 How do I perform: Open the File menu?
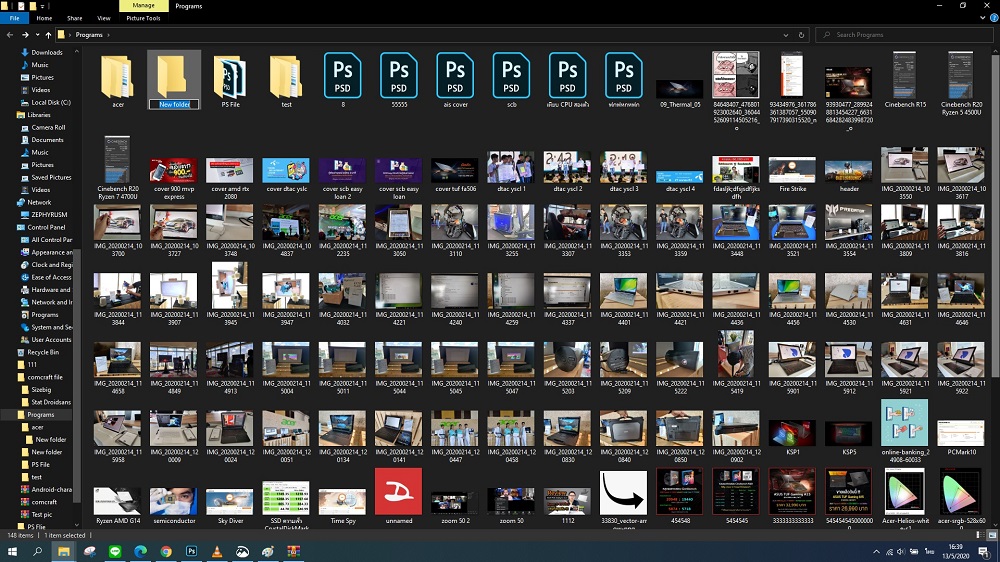coord(14,18)
